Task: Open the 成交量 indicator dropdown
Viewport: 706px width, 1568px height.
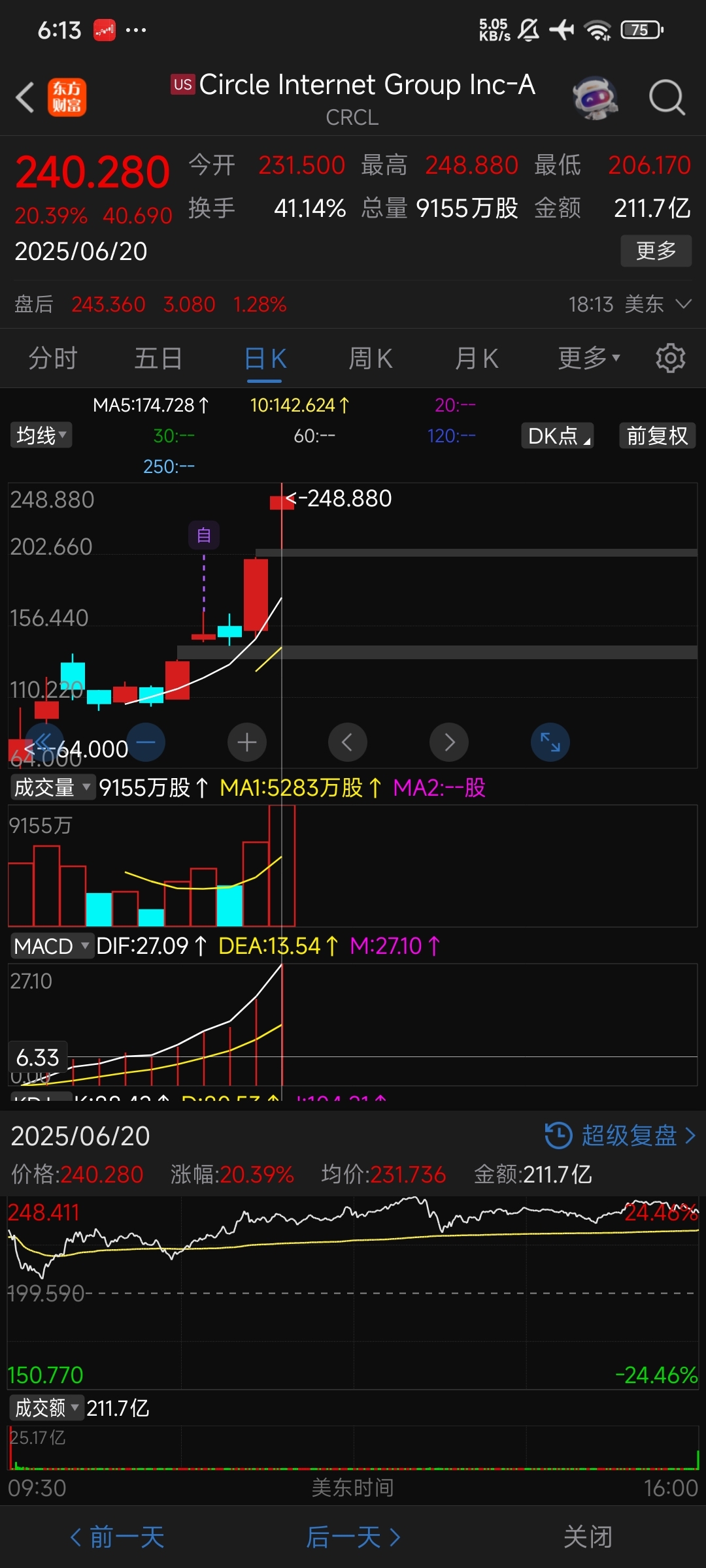Action: (x=52, y=787)
